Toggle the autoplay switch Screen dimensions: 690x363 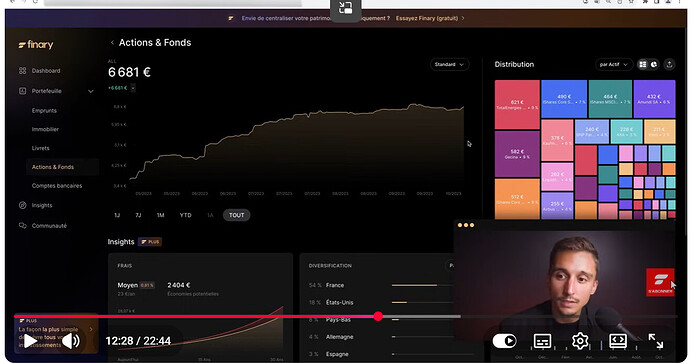(504, 341)
